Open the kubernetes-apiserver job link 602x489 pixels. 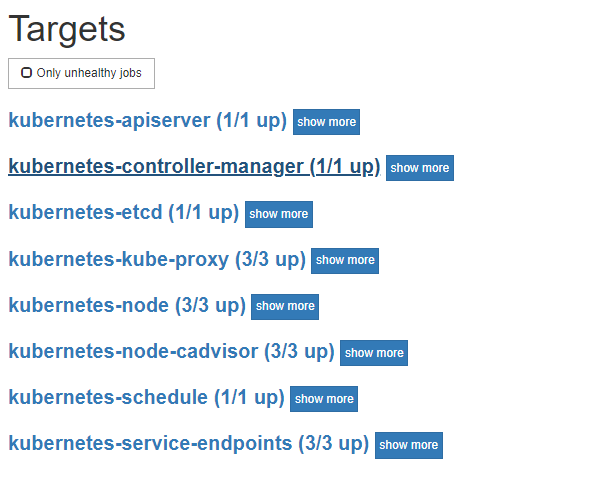click(109, 121)
